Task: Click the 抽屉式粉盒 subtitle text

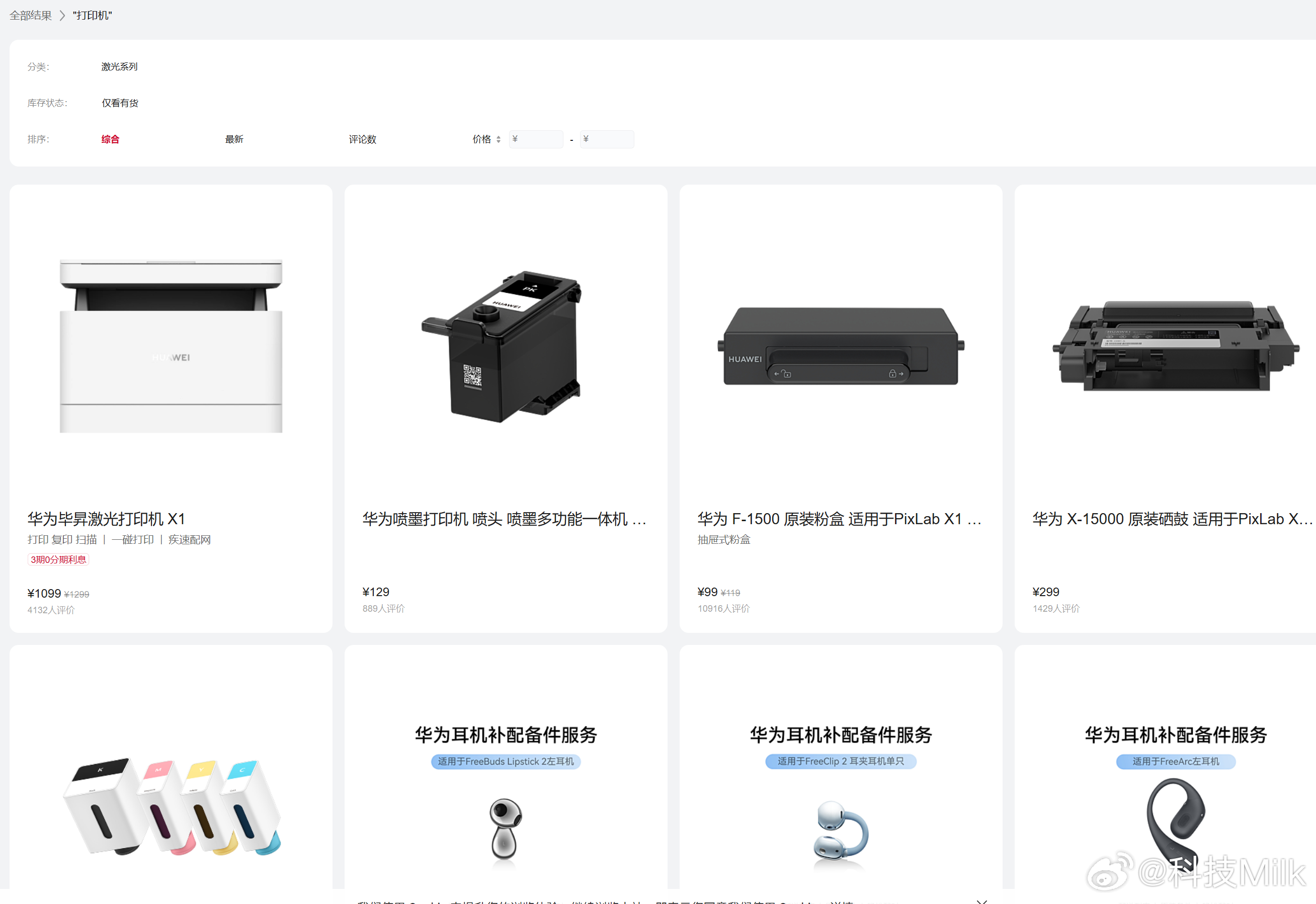Action: pyautogui.click(x=724, y=540)
